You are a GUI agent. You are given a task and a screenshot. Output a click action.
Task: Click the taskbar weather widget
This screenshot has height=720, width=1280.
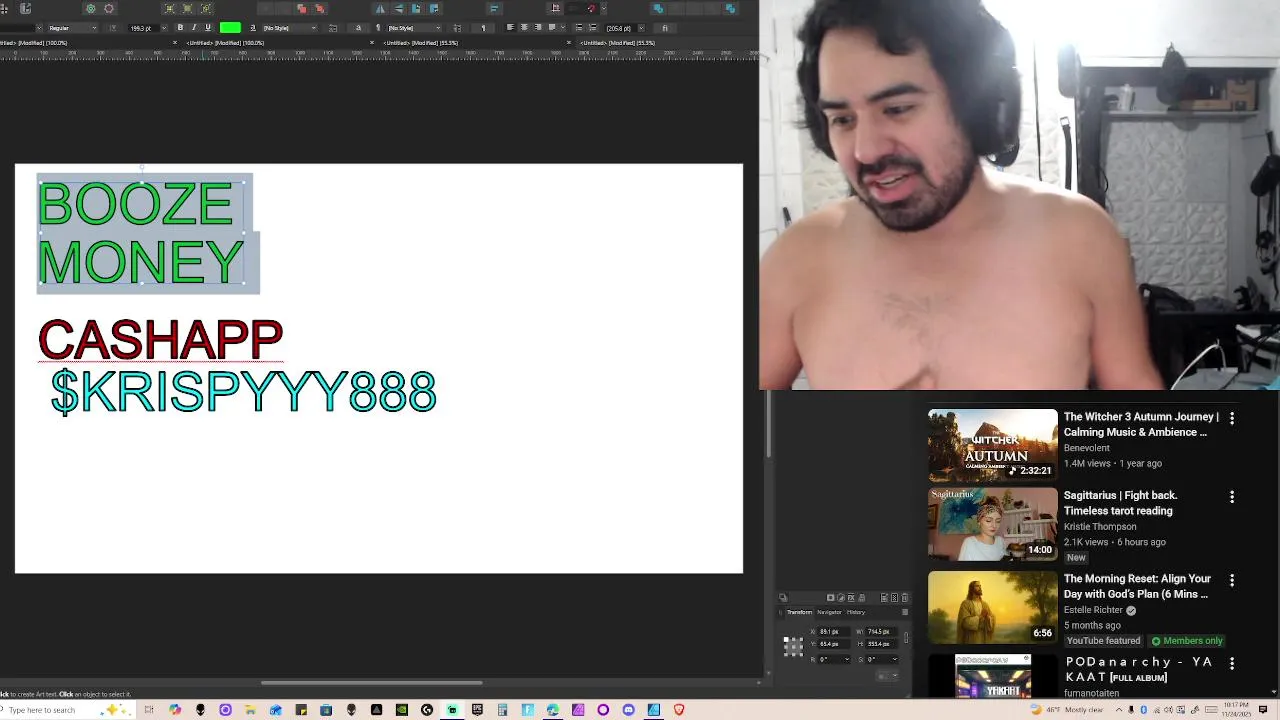coord(1068,710)
